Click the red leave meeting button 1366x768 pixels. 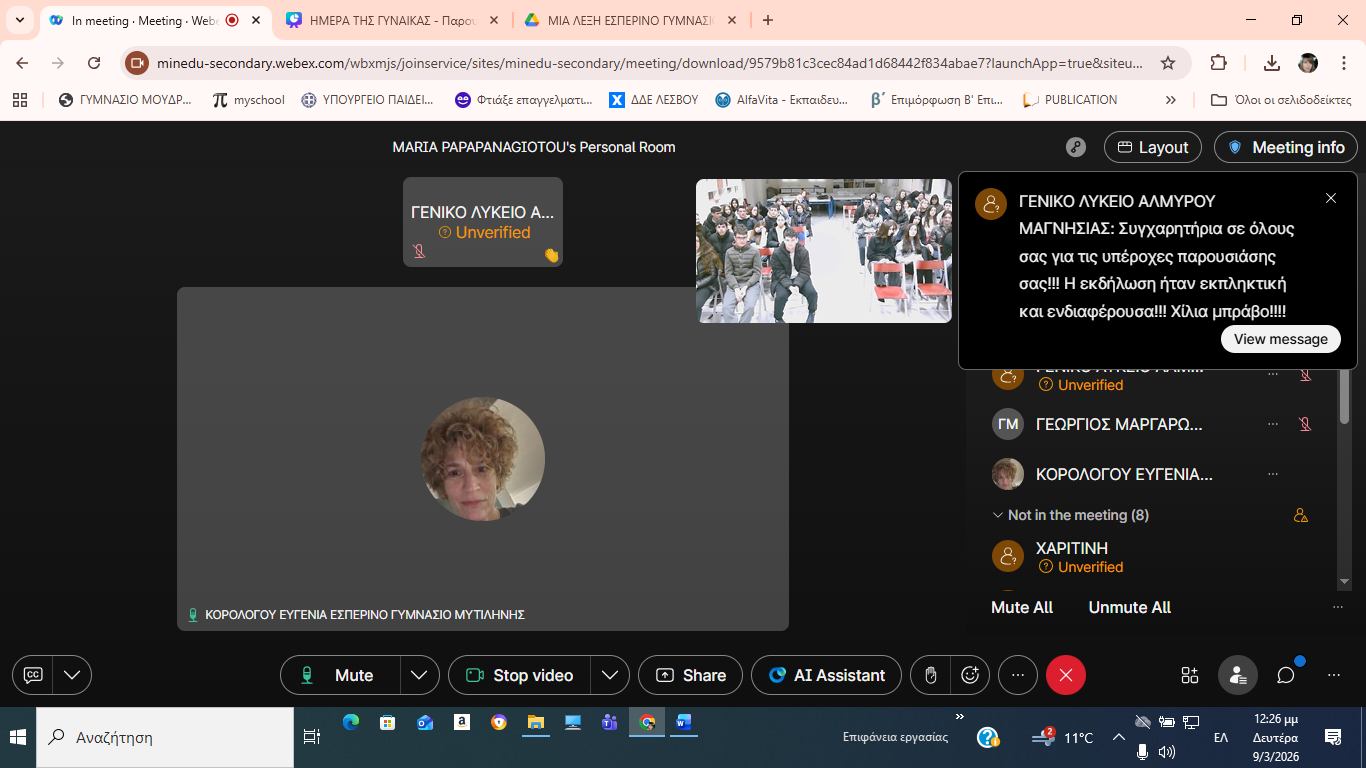pyautogui.click(x=1065, y=675)
